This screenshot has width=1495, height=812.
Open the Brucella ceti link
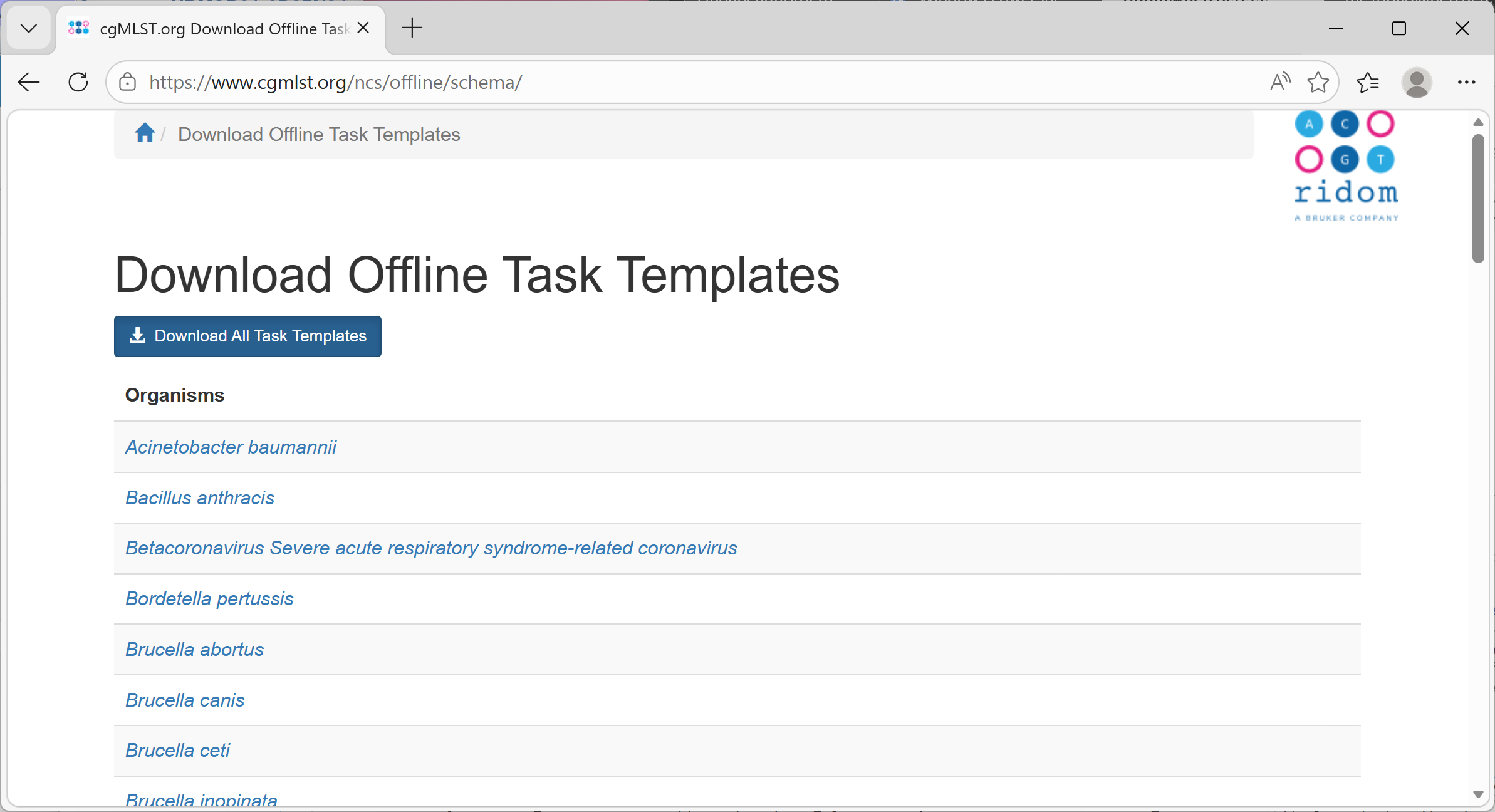177,751
